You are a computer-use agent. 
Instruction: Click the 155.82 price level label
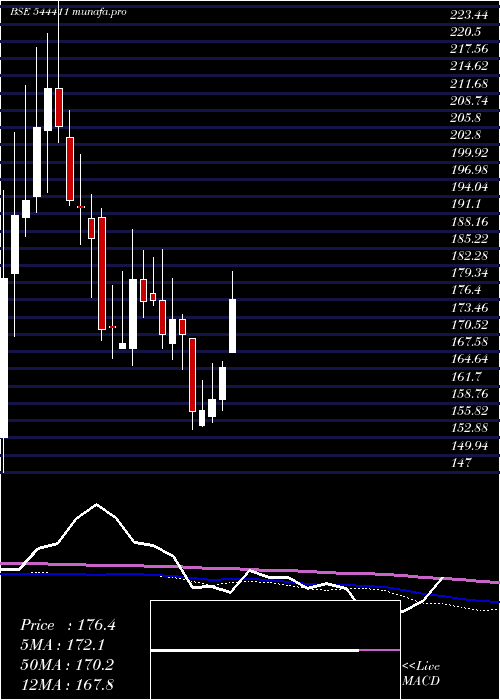point(469,411)
